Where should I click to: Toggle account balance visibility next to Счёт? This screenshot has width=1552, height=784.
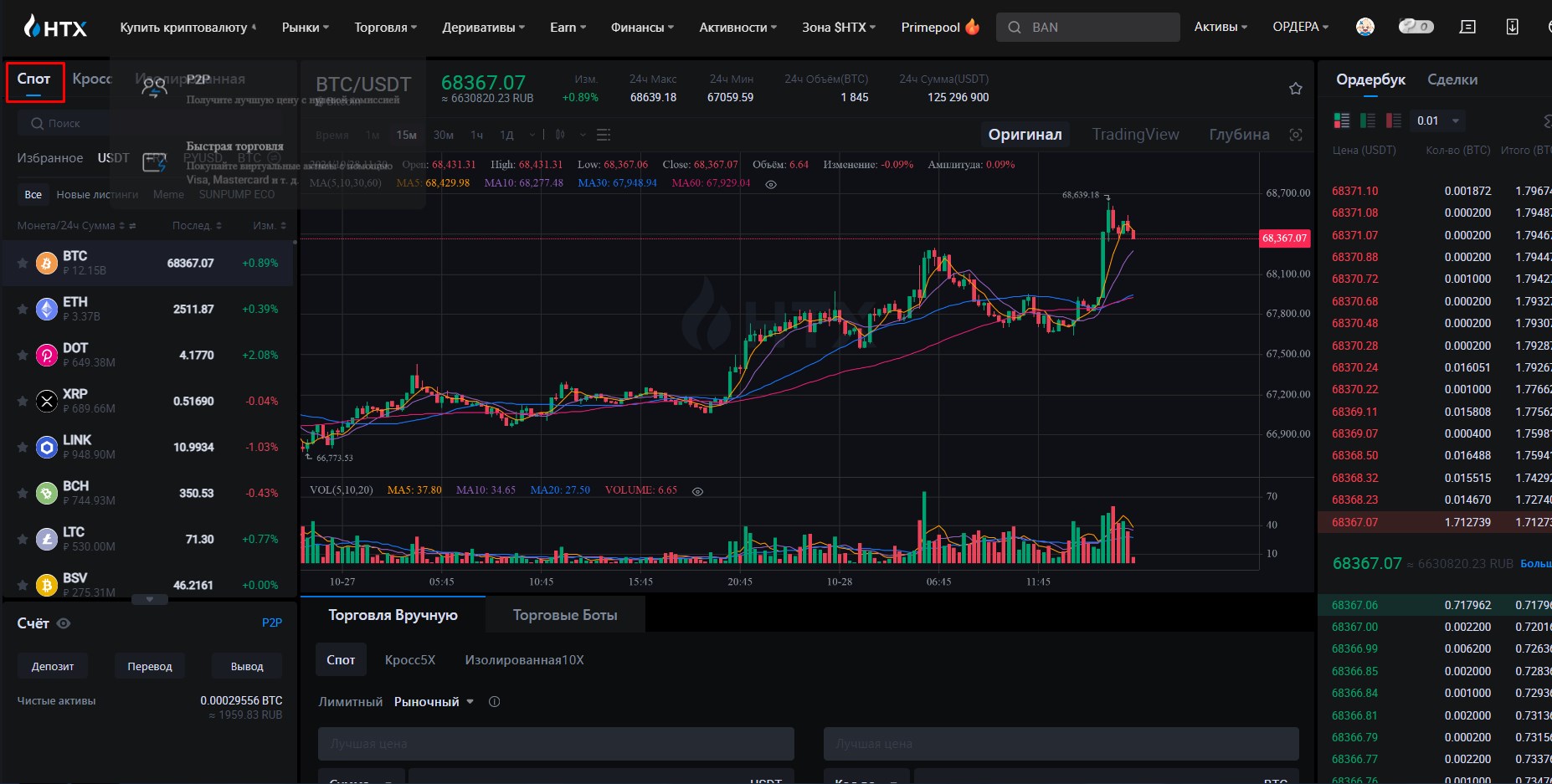click(x=64, y=623)
